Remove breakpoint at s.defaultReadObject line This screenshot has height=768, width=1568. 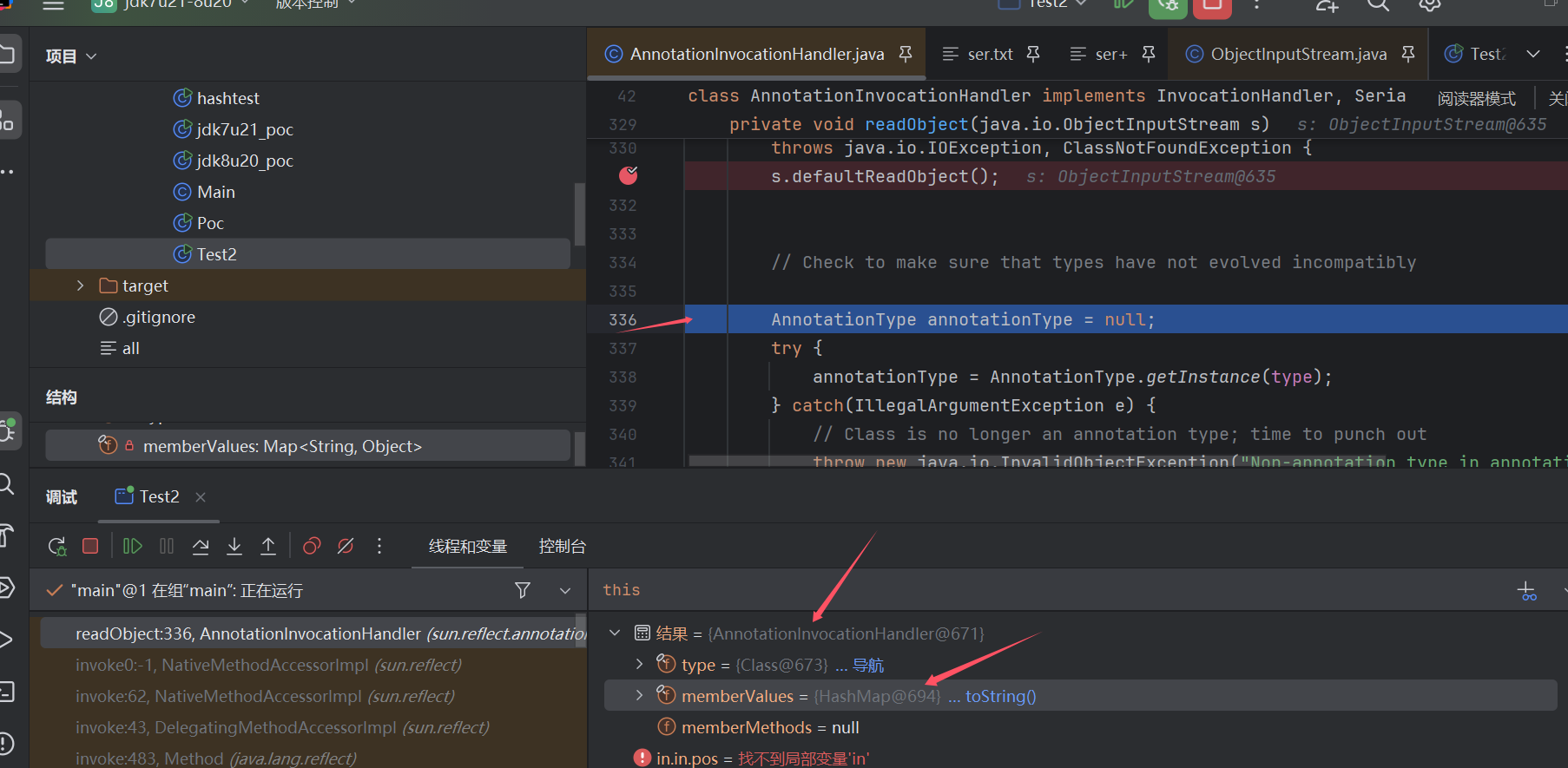629,175
